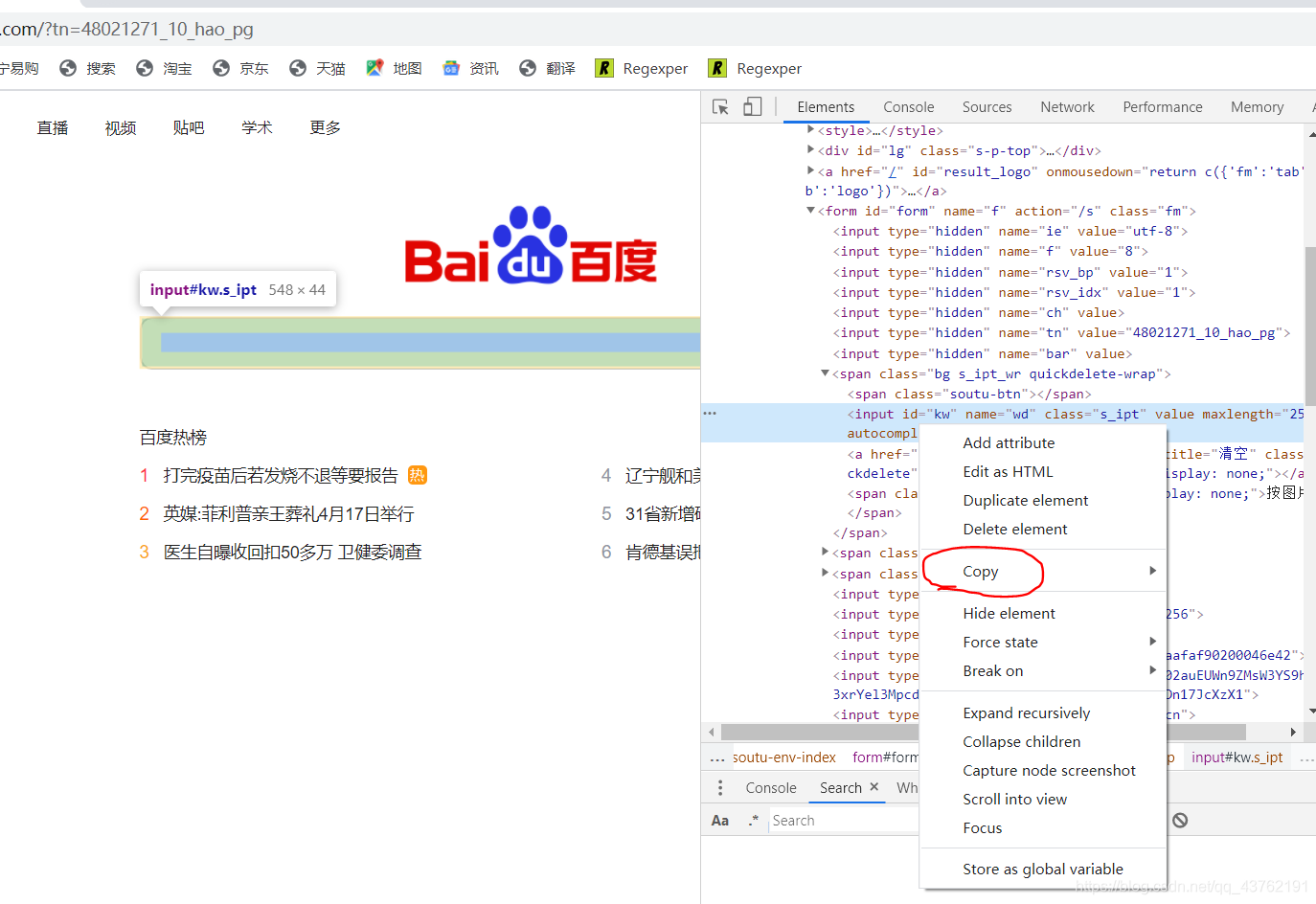The image size is (1316, 904).
Task: Switch to the Performance tab
Action: 1163,107
